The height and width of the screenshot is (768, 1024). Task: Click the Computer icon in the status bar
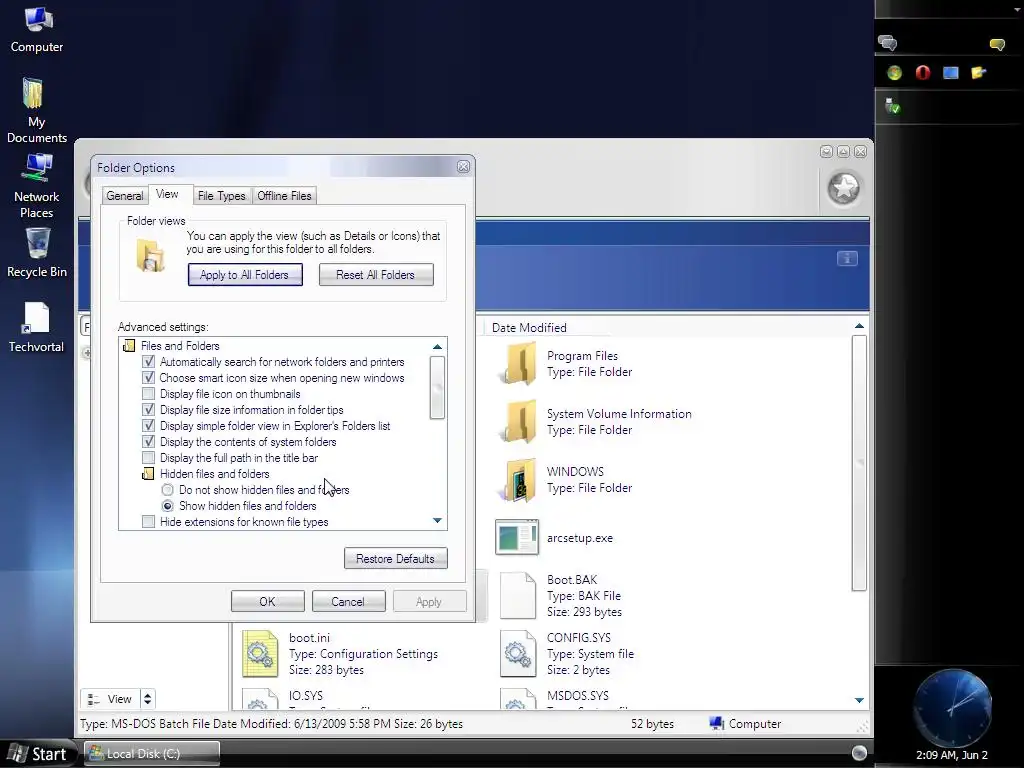click(x=716, y=724)
